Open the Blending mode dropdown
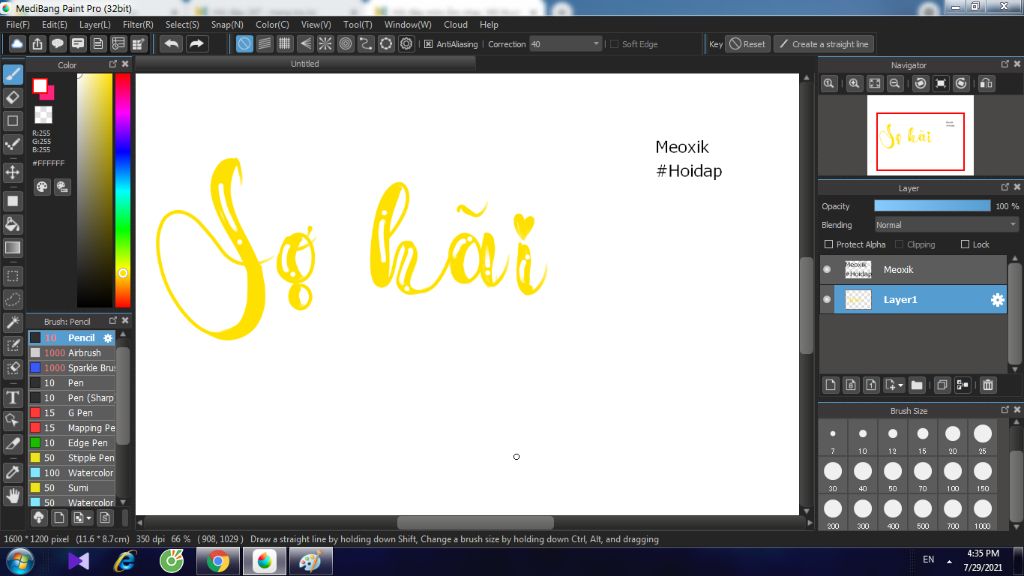Viewport: 1024px width, 576px height. 946,225
